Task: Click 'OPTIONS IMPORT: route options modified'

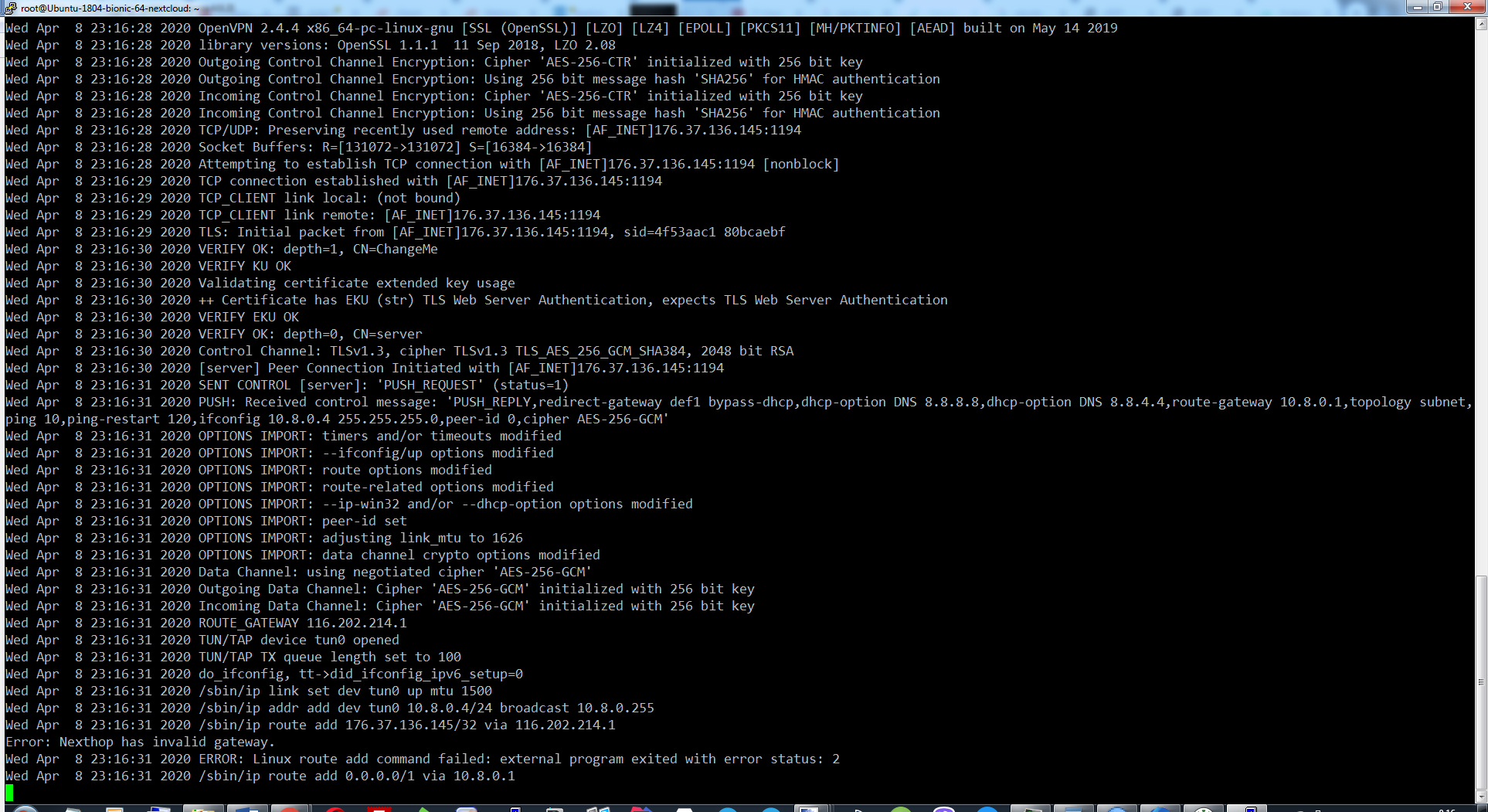Action: [345, 470]
